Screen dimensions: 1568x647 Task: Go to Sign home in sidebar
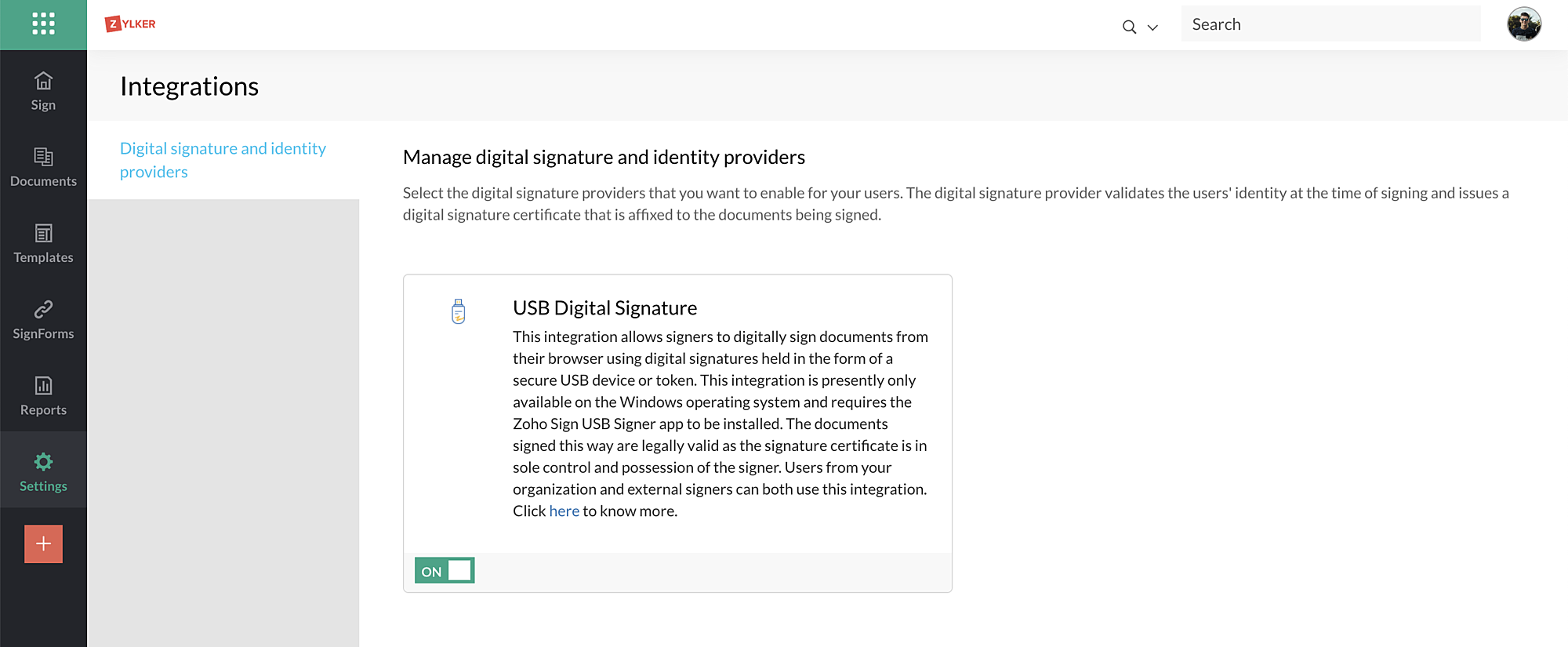coord(43,91)
